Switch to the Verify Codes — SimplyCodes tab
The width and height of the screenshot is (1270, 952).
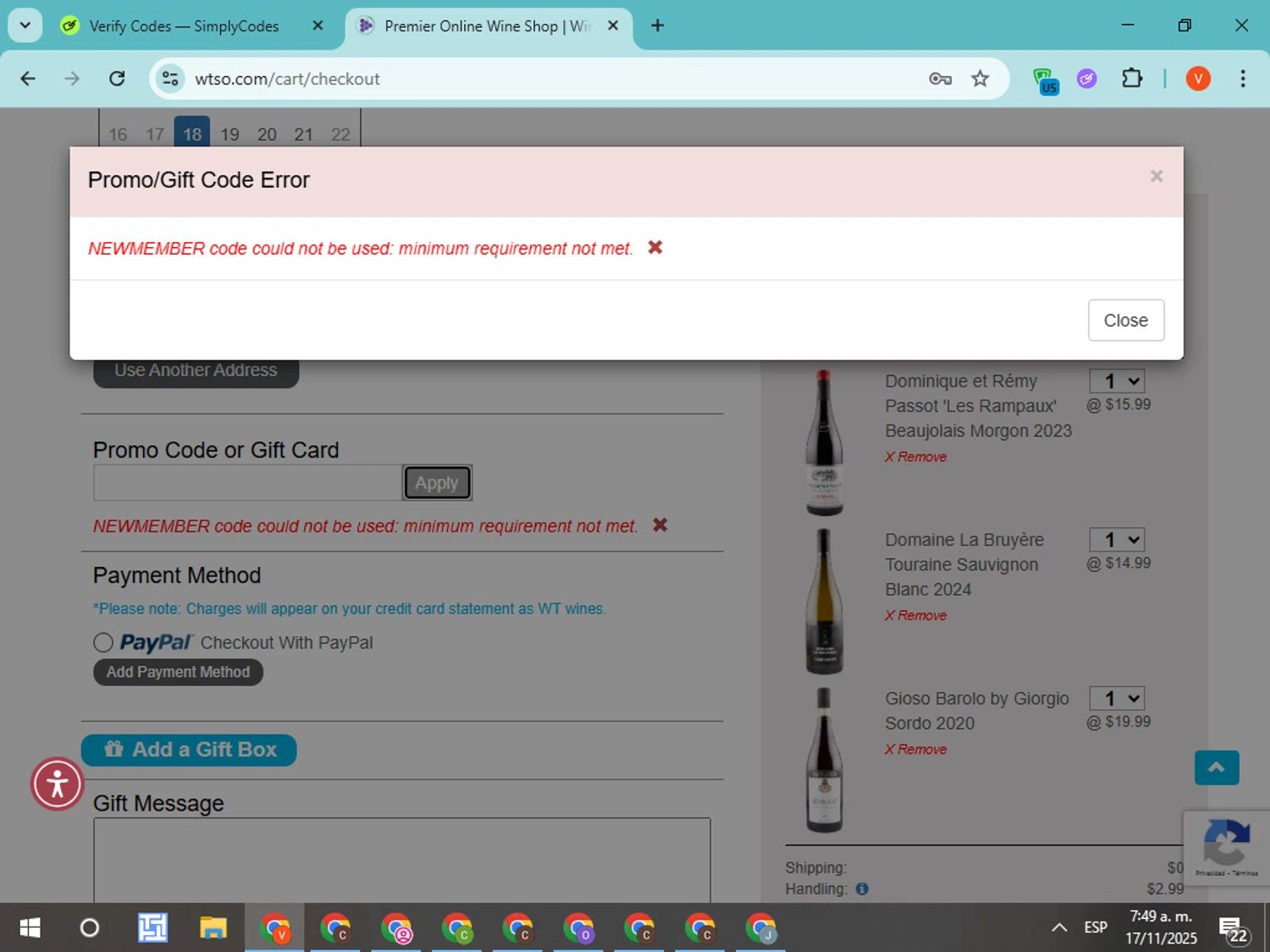185,26
